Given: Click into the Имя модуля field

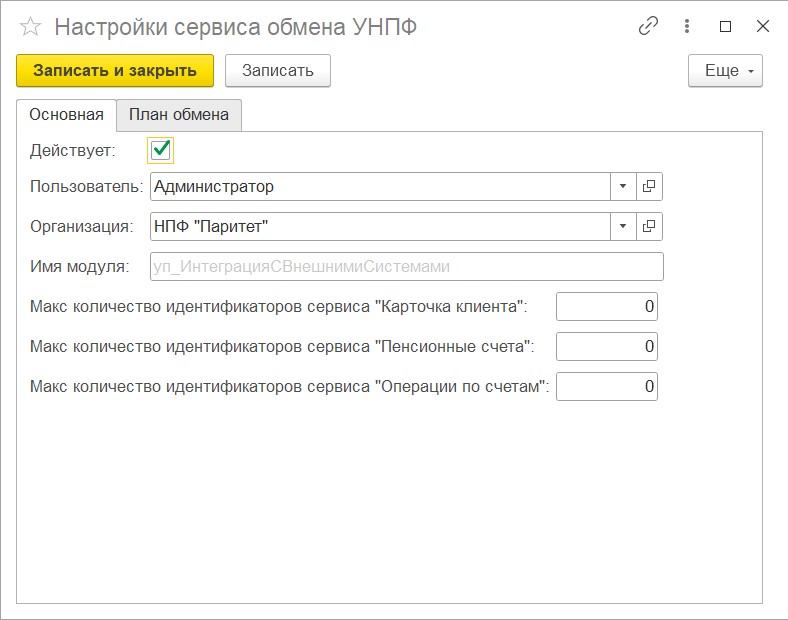Looking at the screenshot, I should click(x=406, y=267).
